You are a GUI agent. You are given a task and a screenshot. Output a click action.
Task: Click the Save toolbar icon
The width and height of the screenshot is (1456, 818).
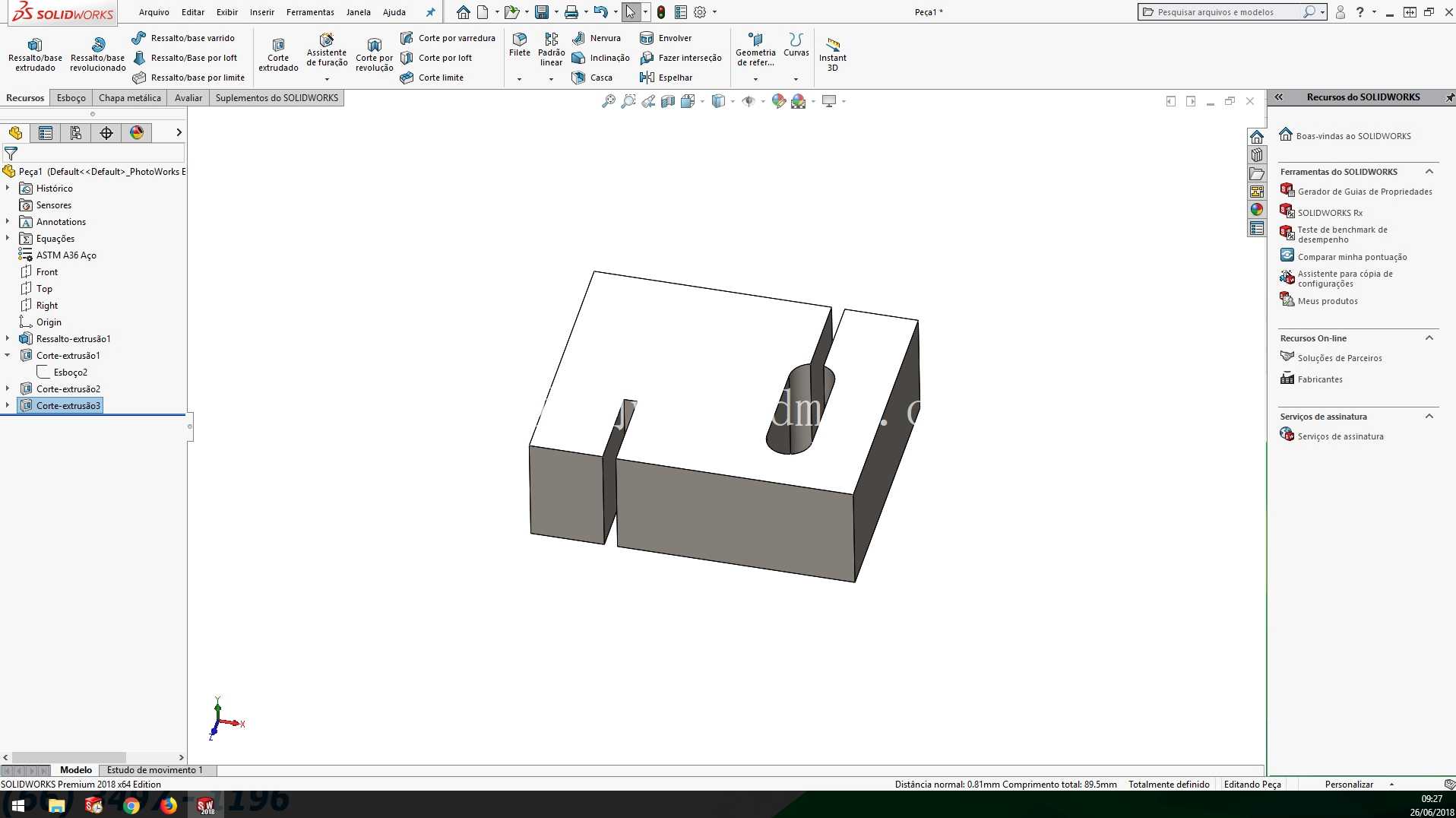[x=542, y=12]
